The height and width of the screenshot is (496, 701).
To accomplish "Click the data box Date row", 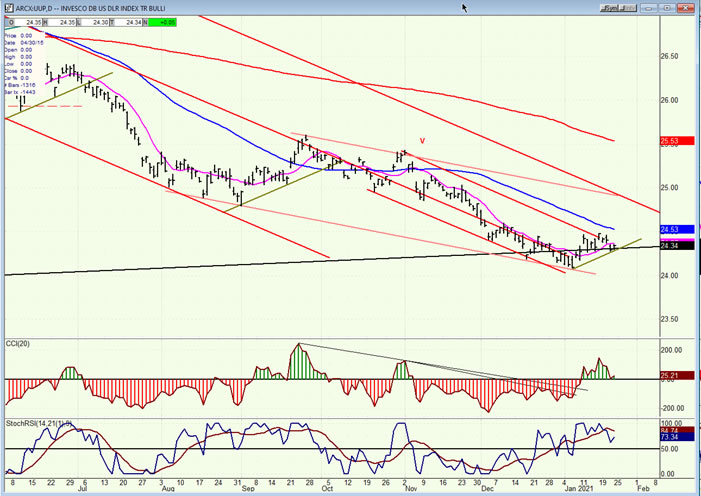I will (27, 42).
